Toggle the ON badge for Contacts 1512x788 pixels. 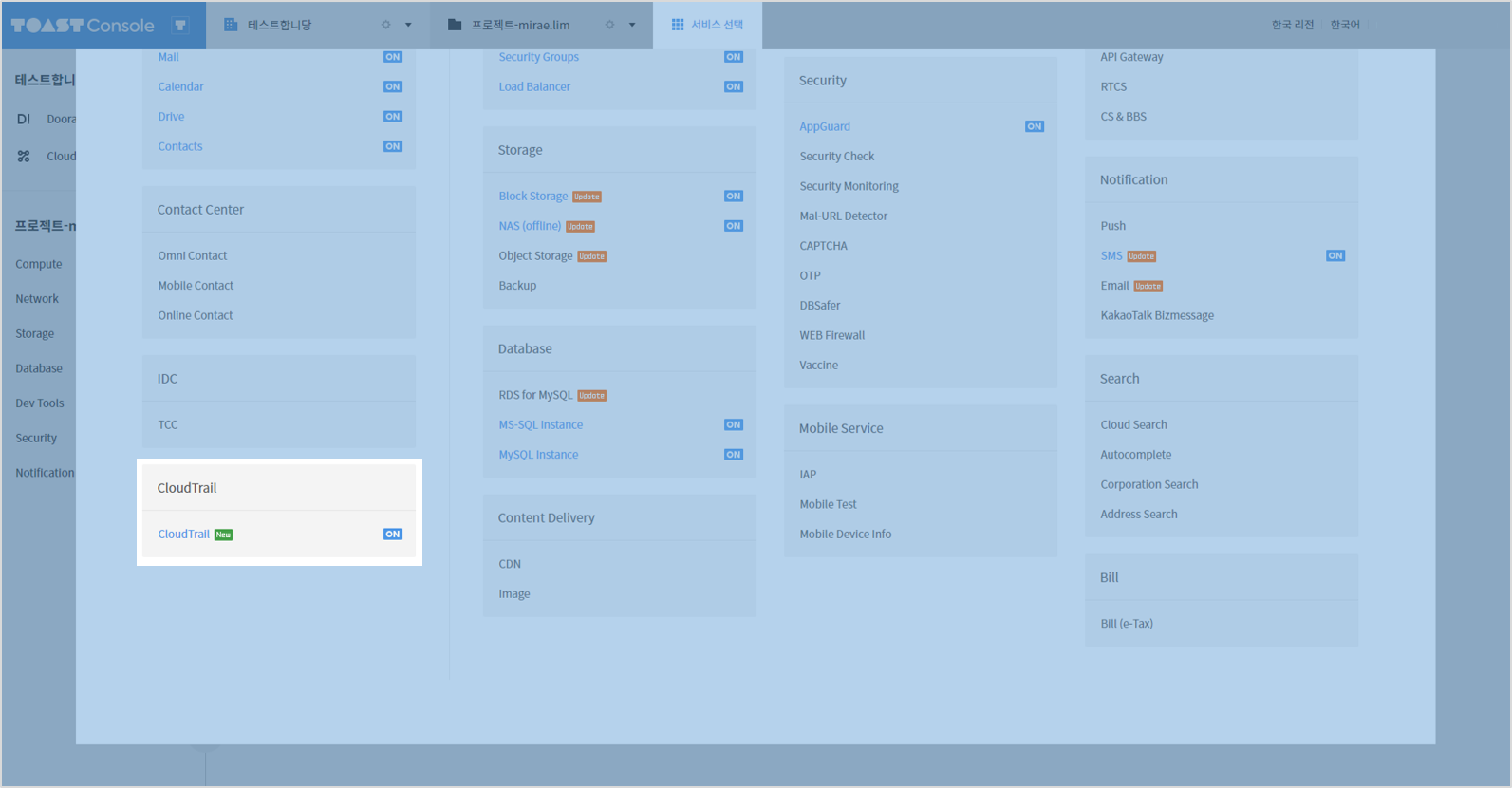(x=393, y=146)
